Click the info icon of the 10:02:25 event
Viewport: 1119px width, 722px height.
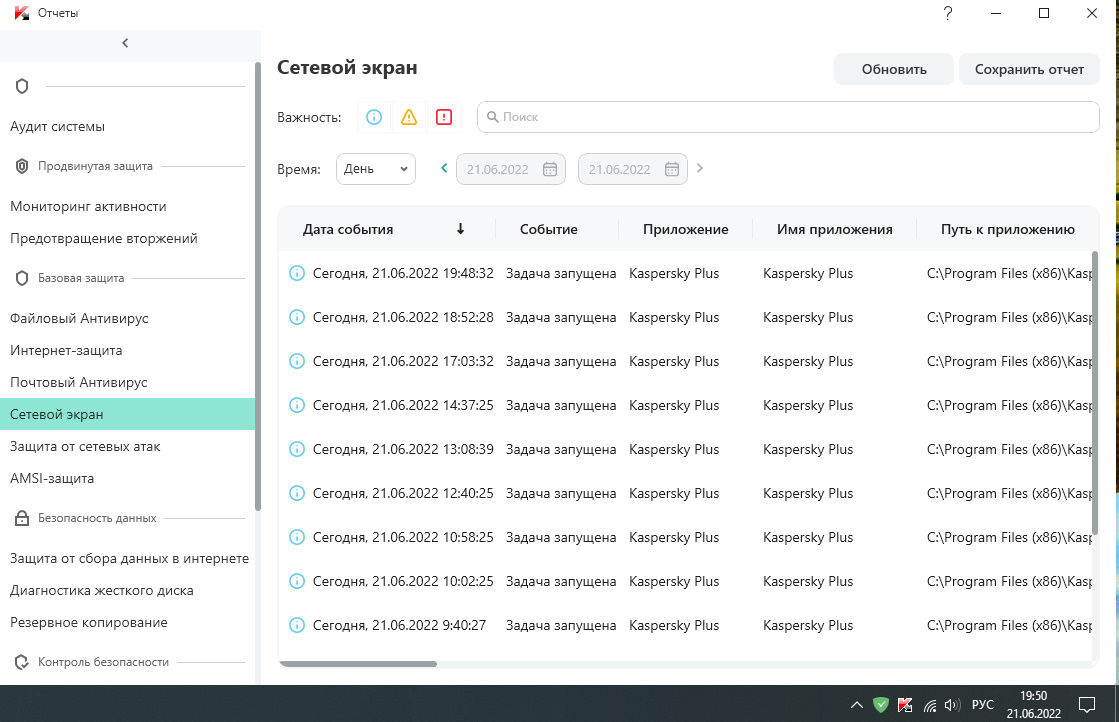click(x=297, y=581)
